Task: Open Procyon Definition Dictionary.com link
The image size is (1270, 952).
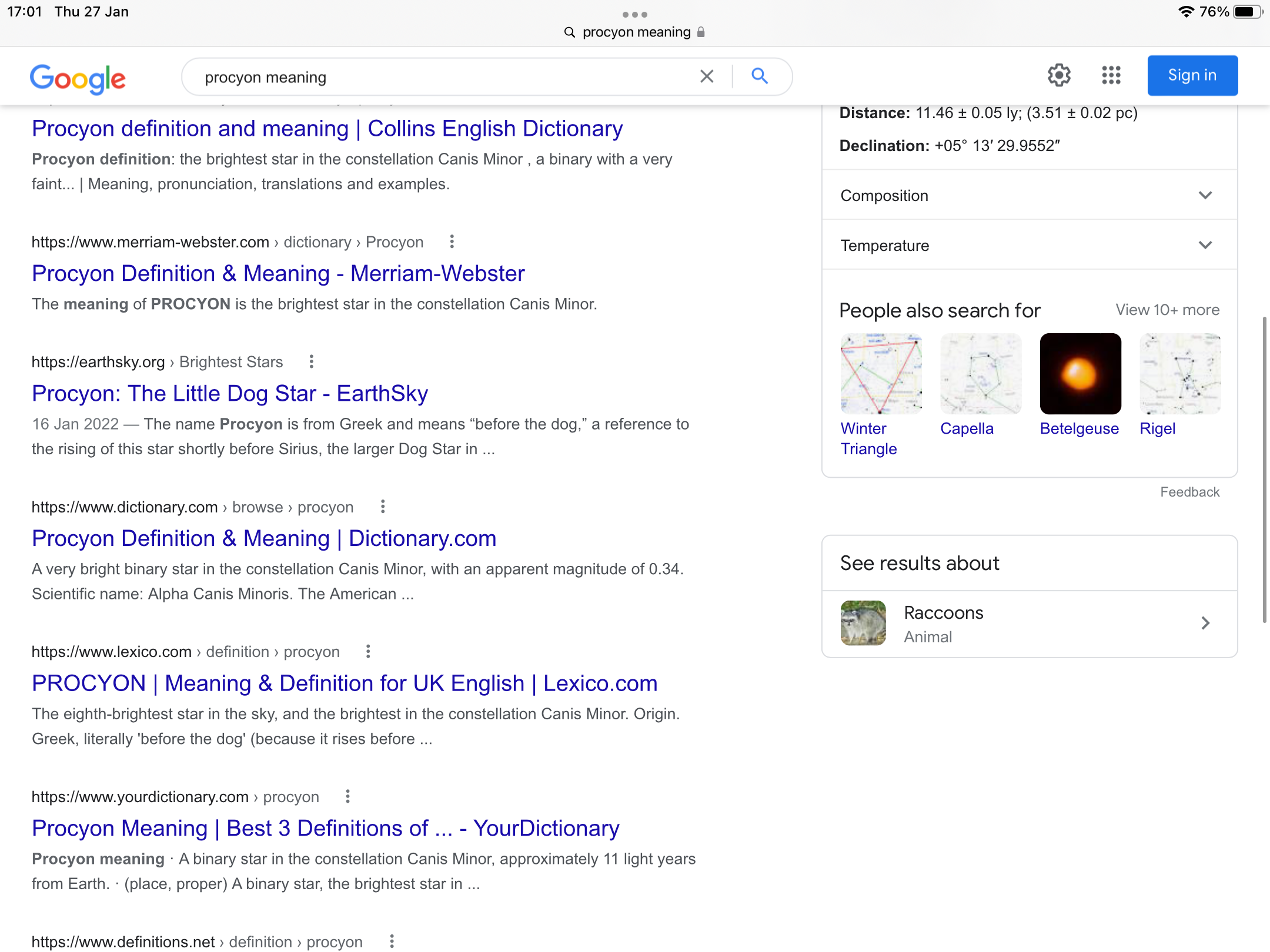Action: [x=264, y=538]
